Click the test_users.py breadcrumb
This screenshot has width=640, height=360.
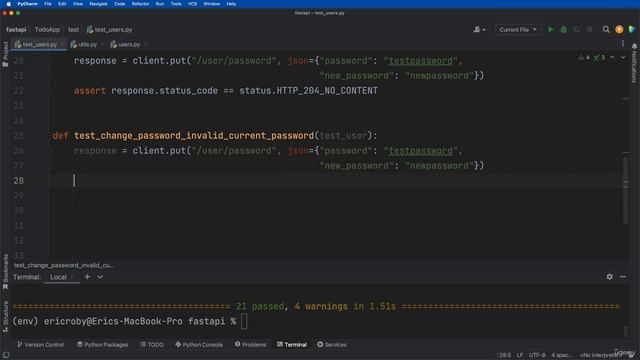(x=109, y=29)
